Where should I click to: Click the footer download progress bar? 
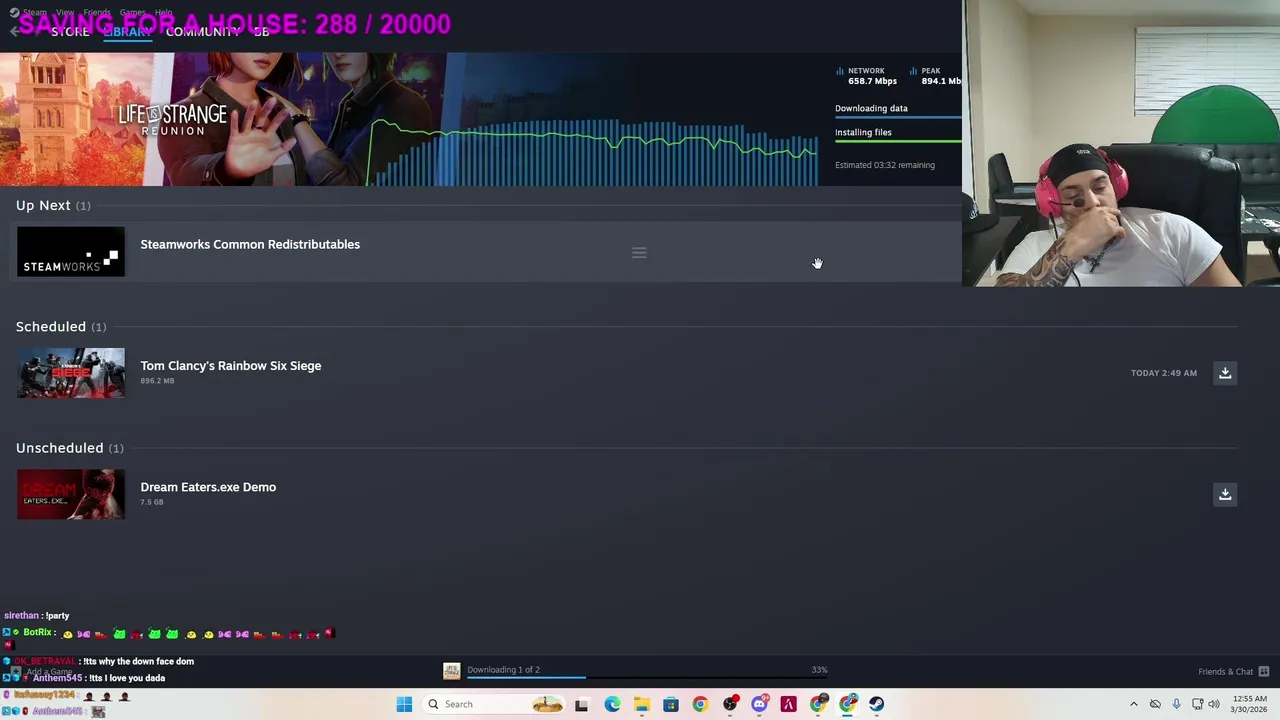(647, 678)
